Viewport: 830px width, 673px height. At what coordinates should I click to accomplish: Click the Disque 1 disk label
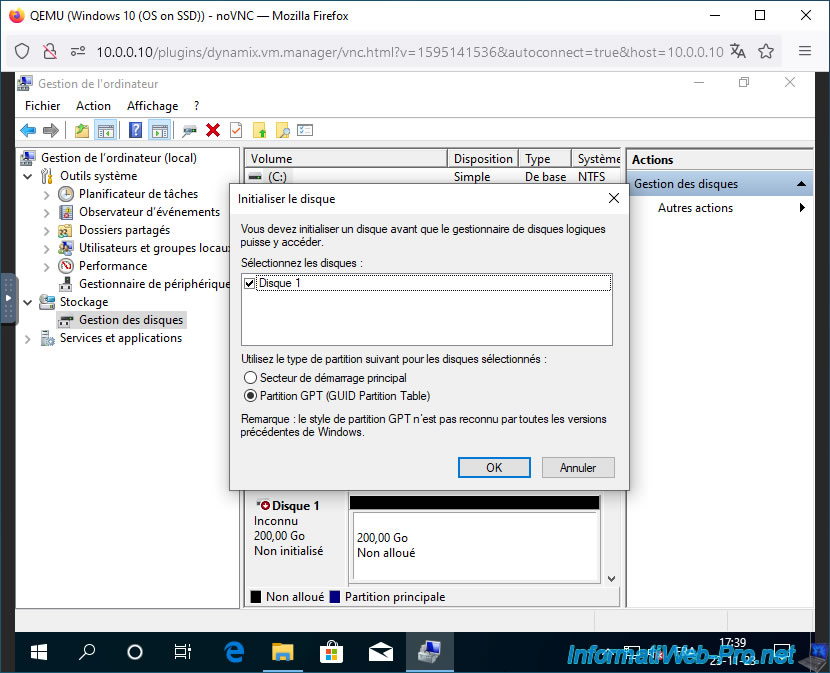295,506
